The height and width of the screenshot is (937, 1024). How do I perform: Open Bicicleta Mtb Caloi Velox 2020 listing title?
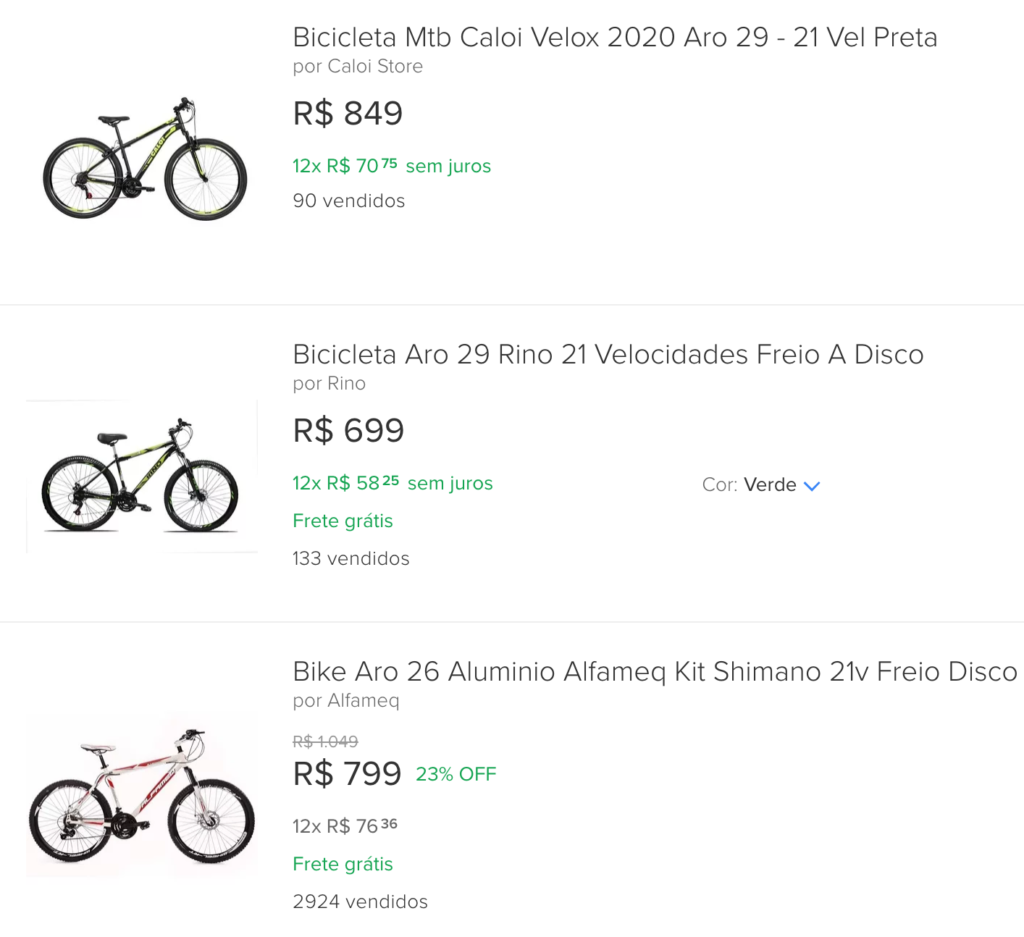click(x=614, y=38)
